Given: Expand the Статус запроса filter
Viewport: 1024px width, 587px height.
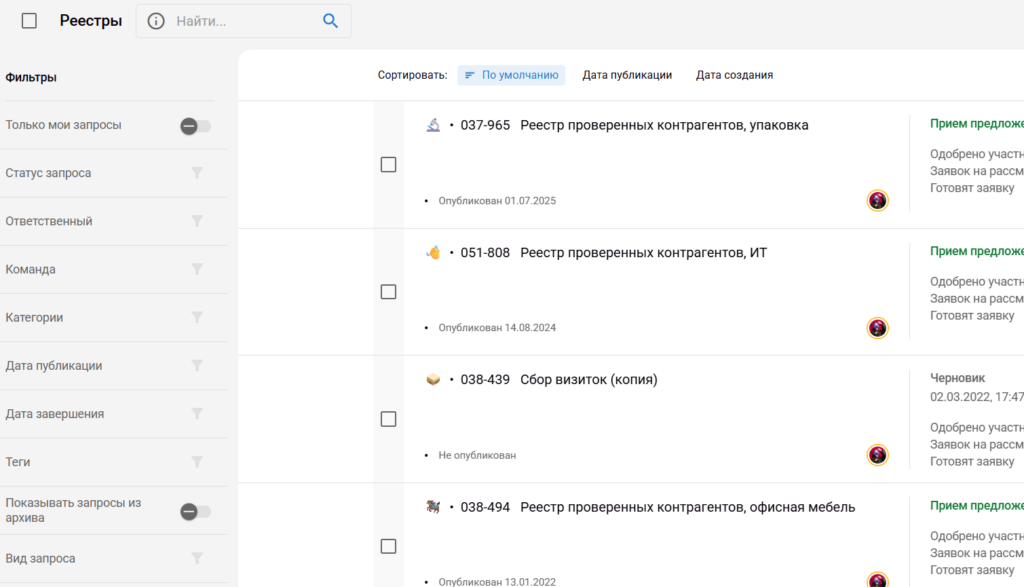Looking at the screenshot, I should 197,173.
